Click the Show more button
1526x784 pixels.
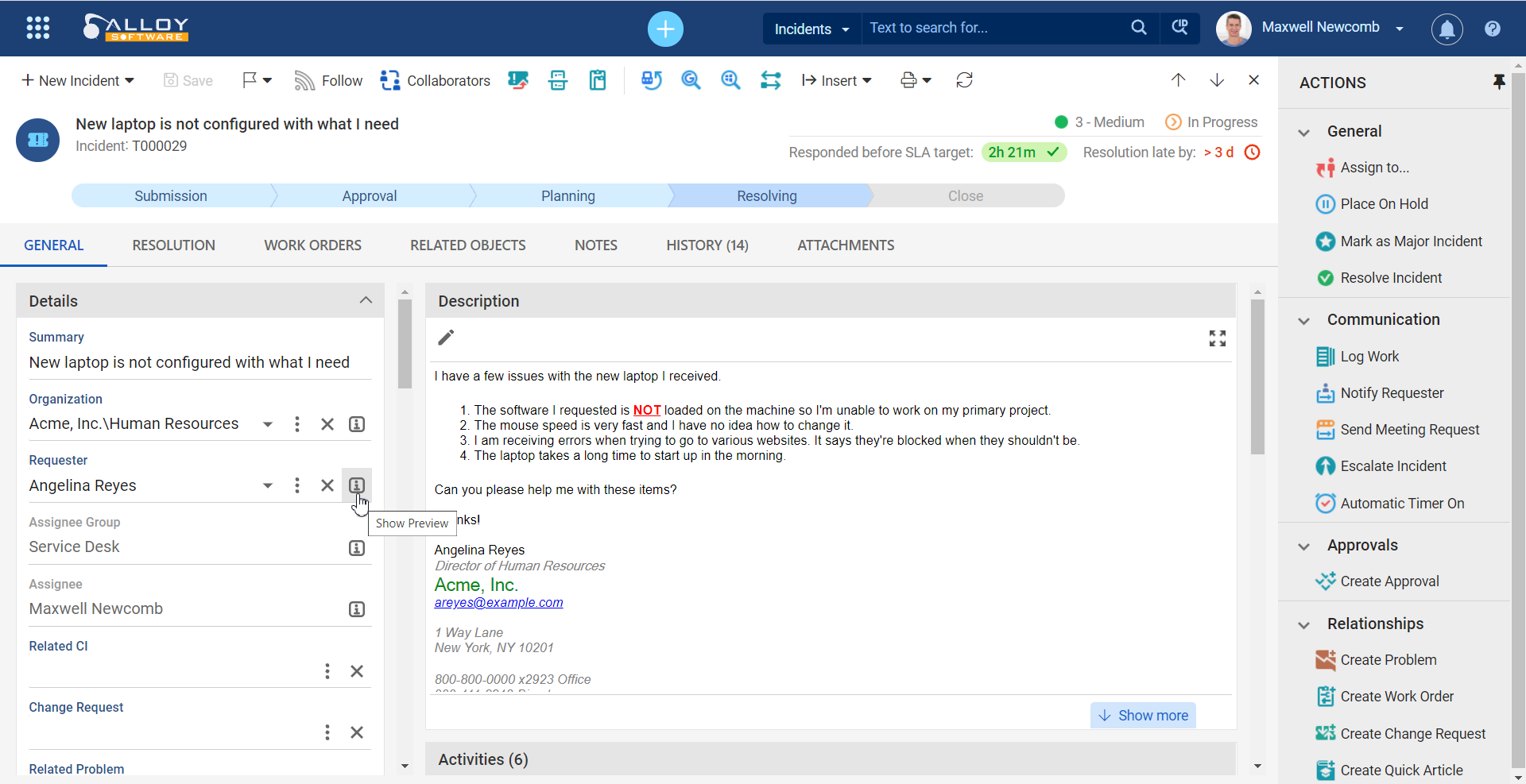pos(1143,714)
